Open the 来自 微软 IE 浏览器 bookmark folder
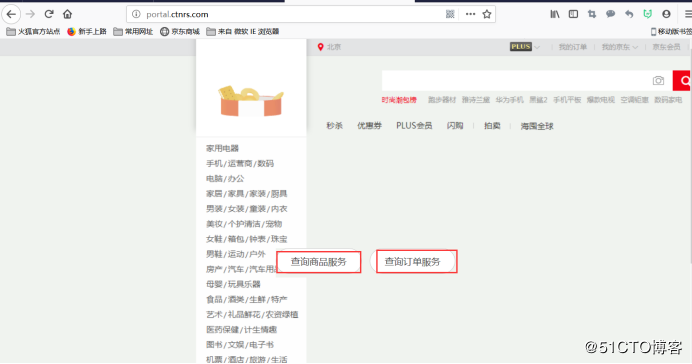This screenshot has height=364, width=692. (243, 31)
